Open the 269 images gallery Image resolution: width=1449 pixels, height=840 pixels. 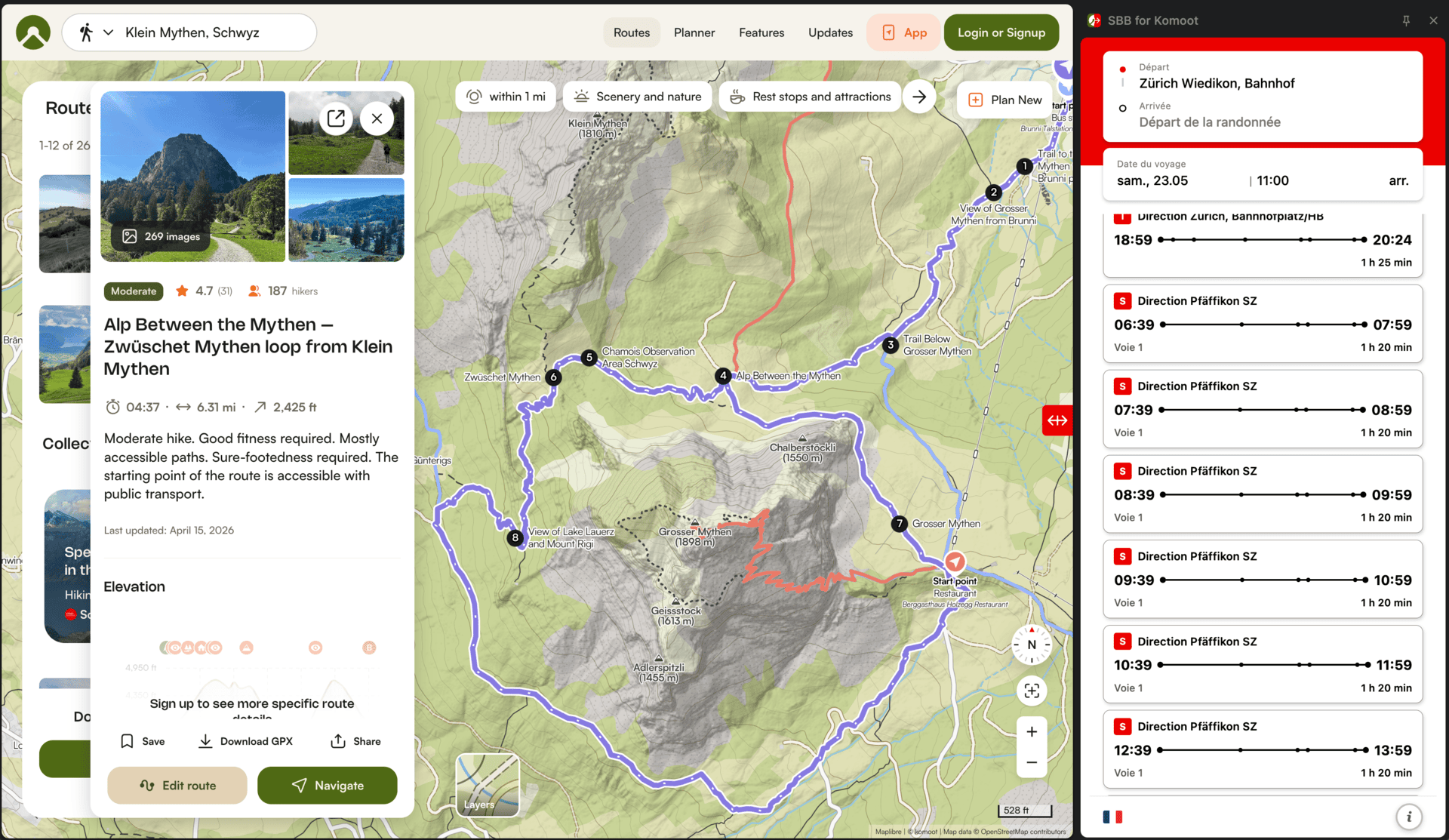click(x=162, y=236)
